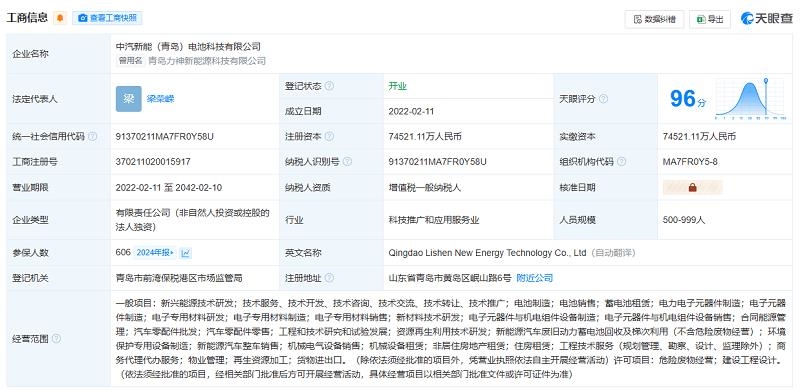
Task: Click credit code 91370211MA7FR0Y58U in 统一社会信用代码 row
Action: [x=165, y=137]
